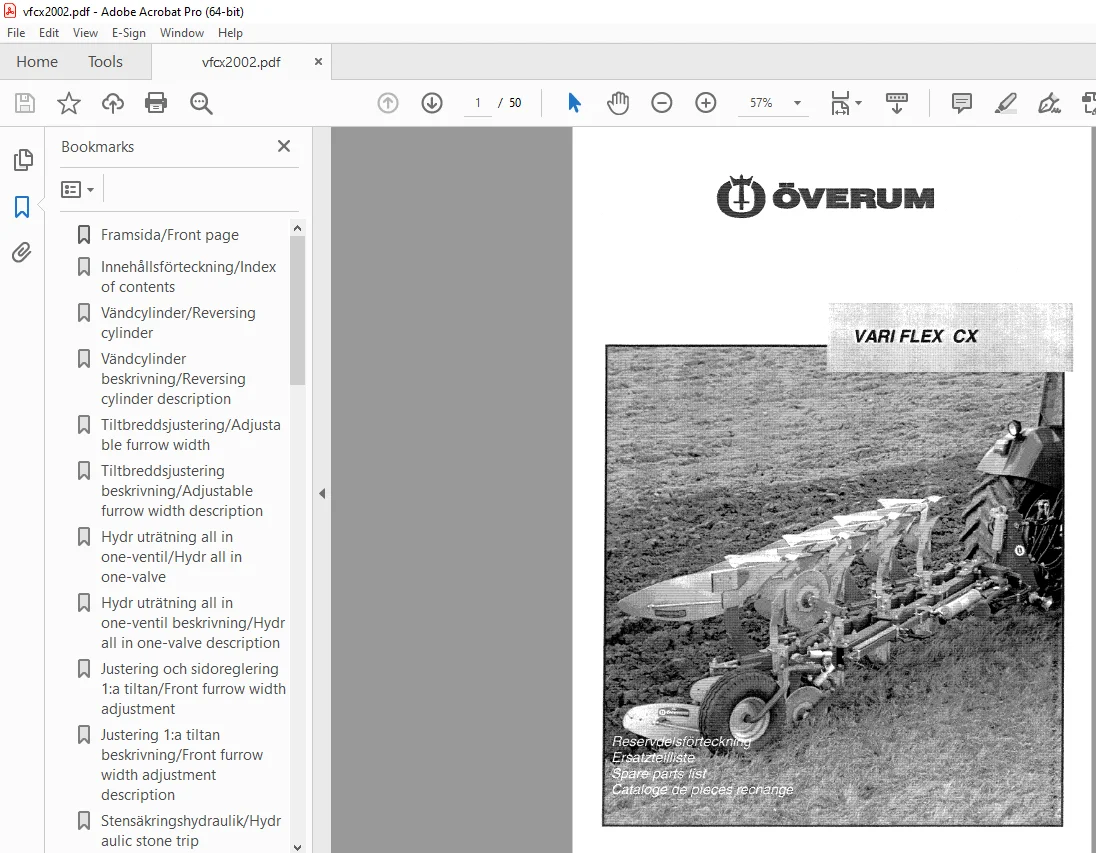Open Justering 1:a tiltan beskrivning bookmark

(x=182, y=764)
